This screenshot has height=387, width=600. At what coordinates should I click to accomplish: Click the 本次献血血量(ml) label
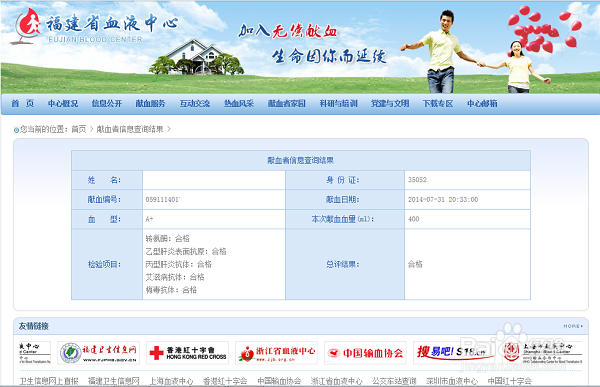(x=342, y=219)
